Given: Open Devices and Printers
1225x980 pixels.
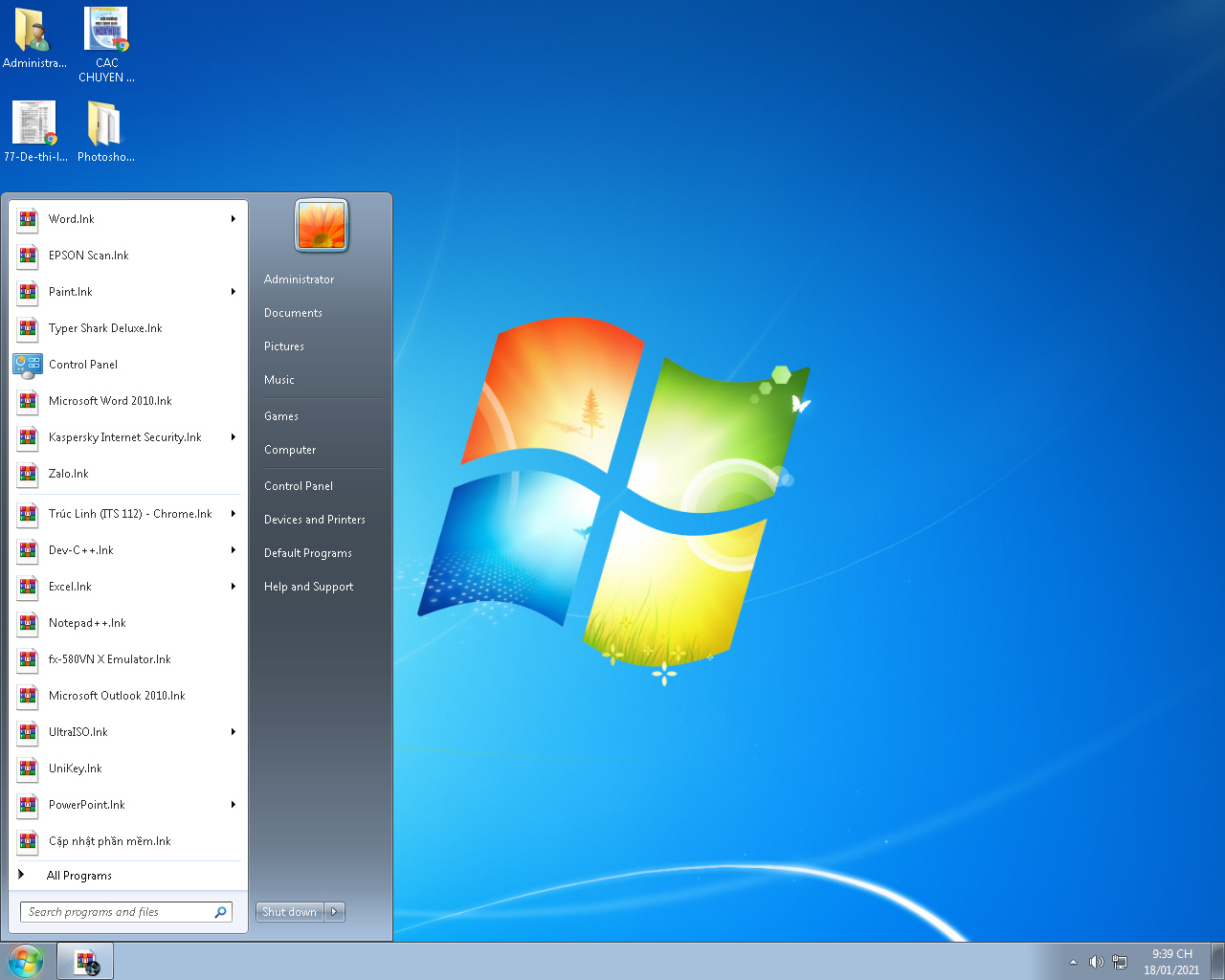Looking at the screenshot, I should point(315,520).
